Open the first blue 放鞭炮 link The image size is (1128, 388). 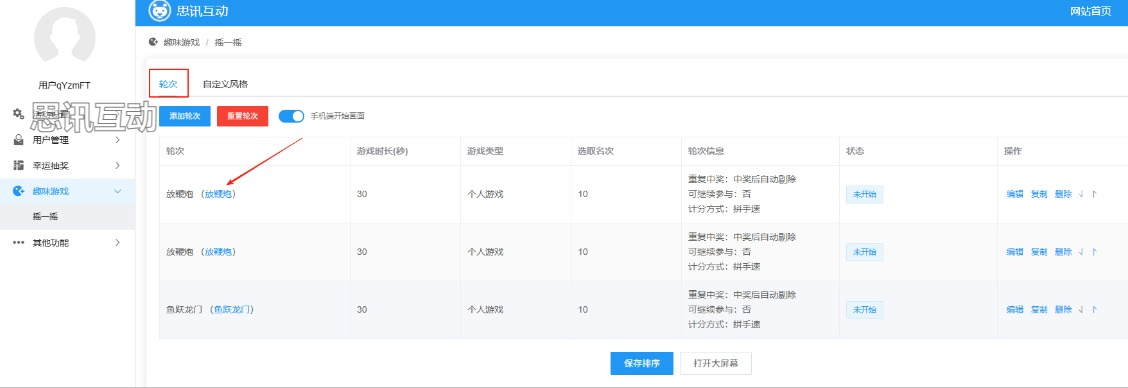[x=219, y=194]
